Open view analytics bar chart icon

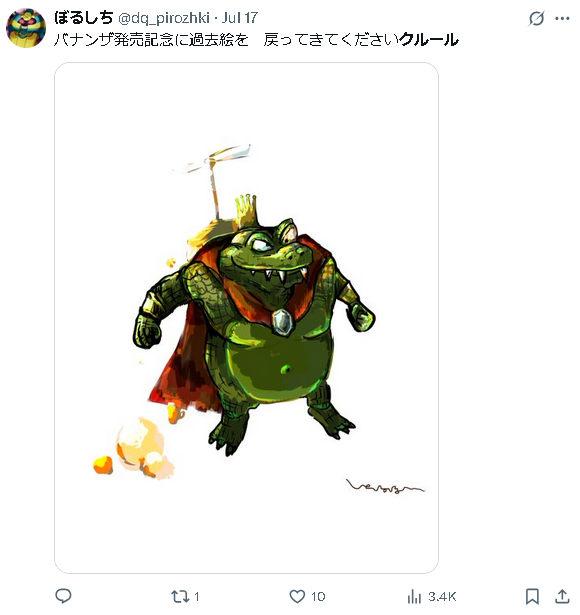414,597
